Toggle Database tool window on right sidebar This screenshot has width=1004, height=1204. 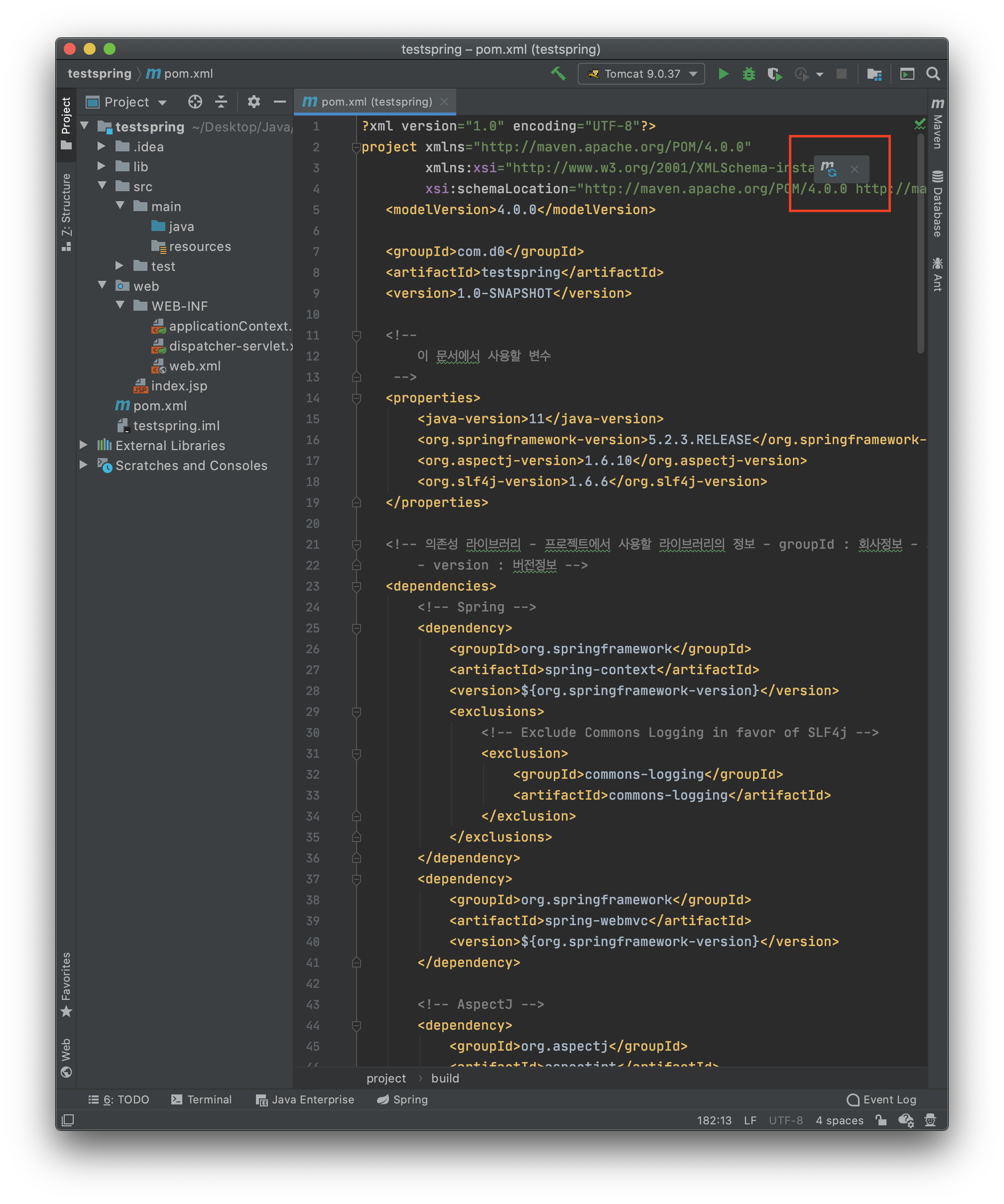click(937, 204)
